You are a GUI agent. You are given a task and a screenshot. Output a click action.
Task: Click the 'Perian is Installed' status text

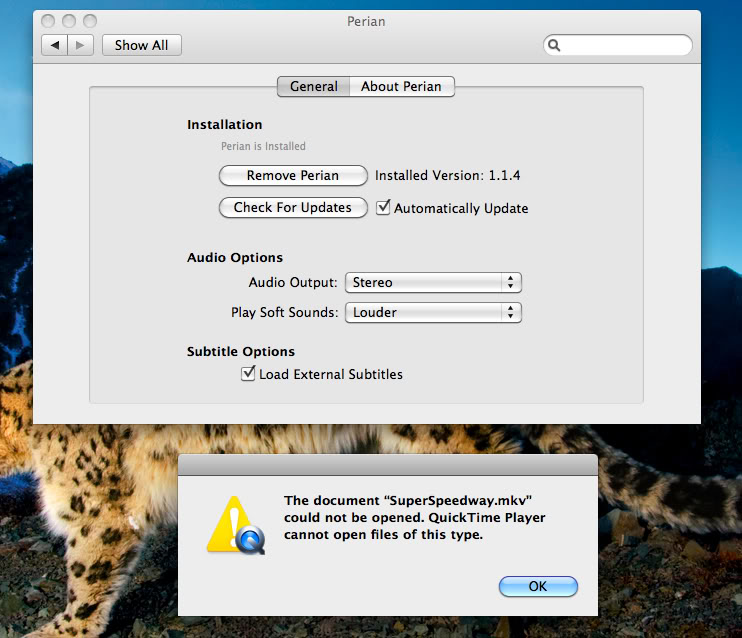[263, 146]
